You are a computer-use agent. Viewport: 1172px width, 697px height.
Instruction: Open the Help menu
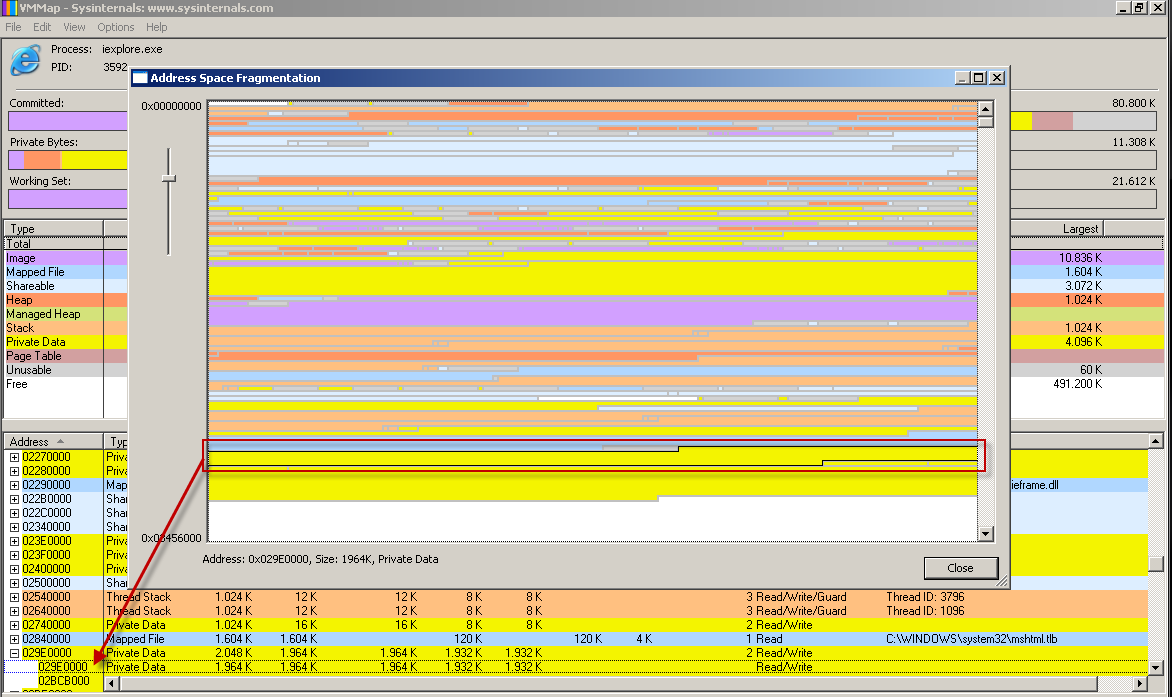157,27
